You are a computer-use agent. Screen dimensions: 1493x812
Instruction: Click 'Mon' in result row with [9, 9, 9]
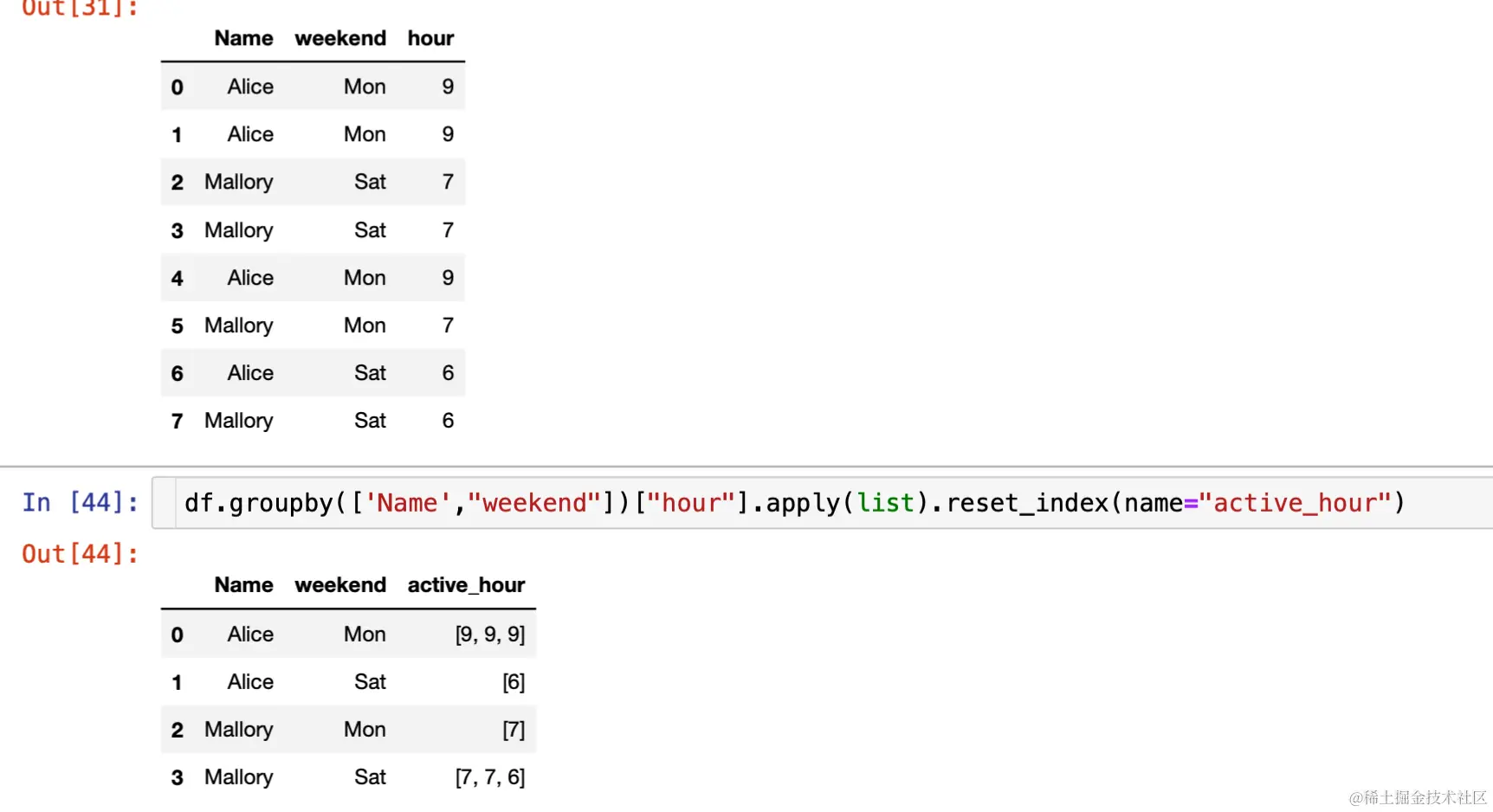[x=365, y=635]
